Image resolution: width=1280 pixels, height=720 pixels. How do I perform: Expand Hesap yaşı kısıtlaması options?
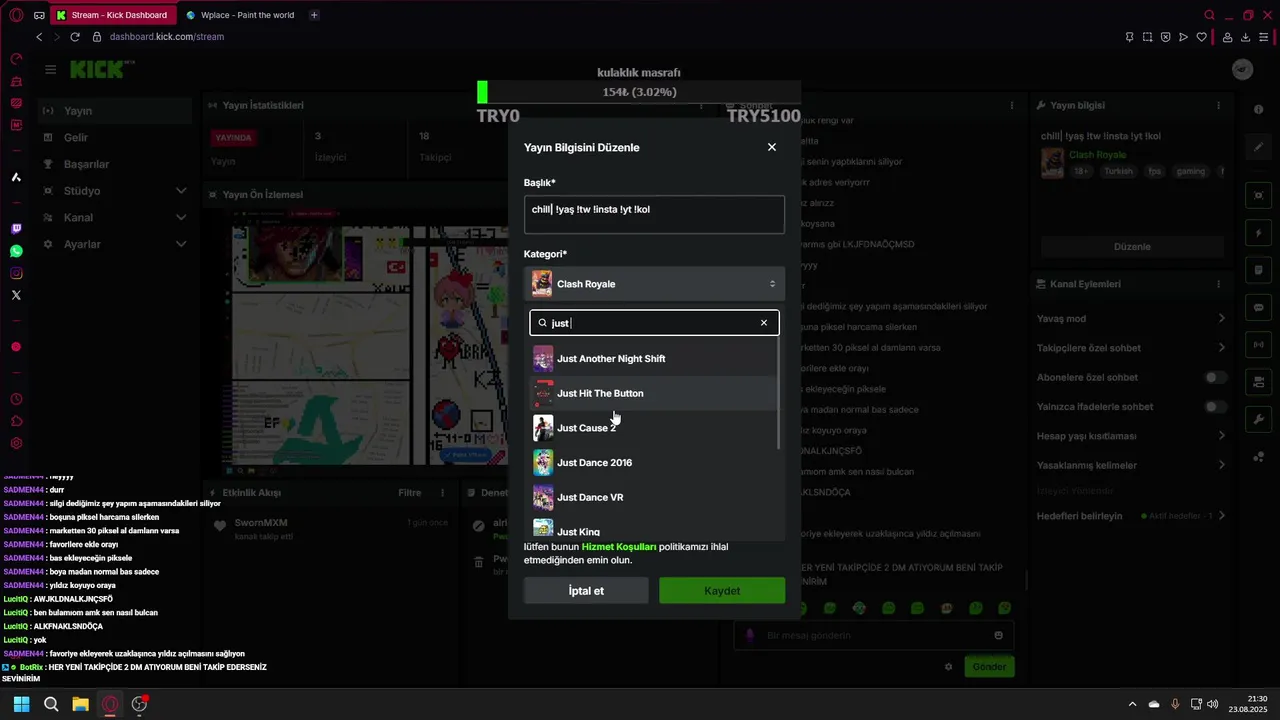pyautogui.click(x=1221, y=436)
